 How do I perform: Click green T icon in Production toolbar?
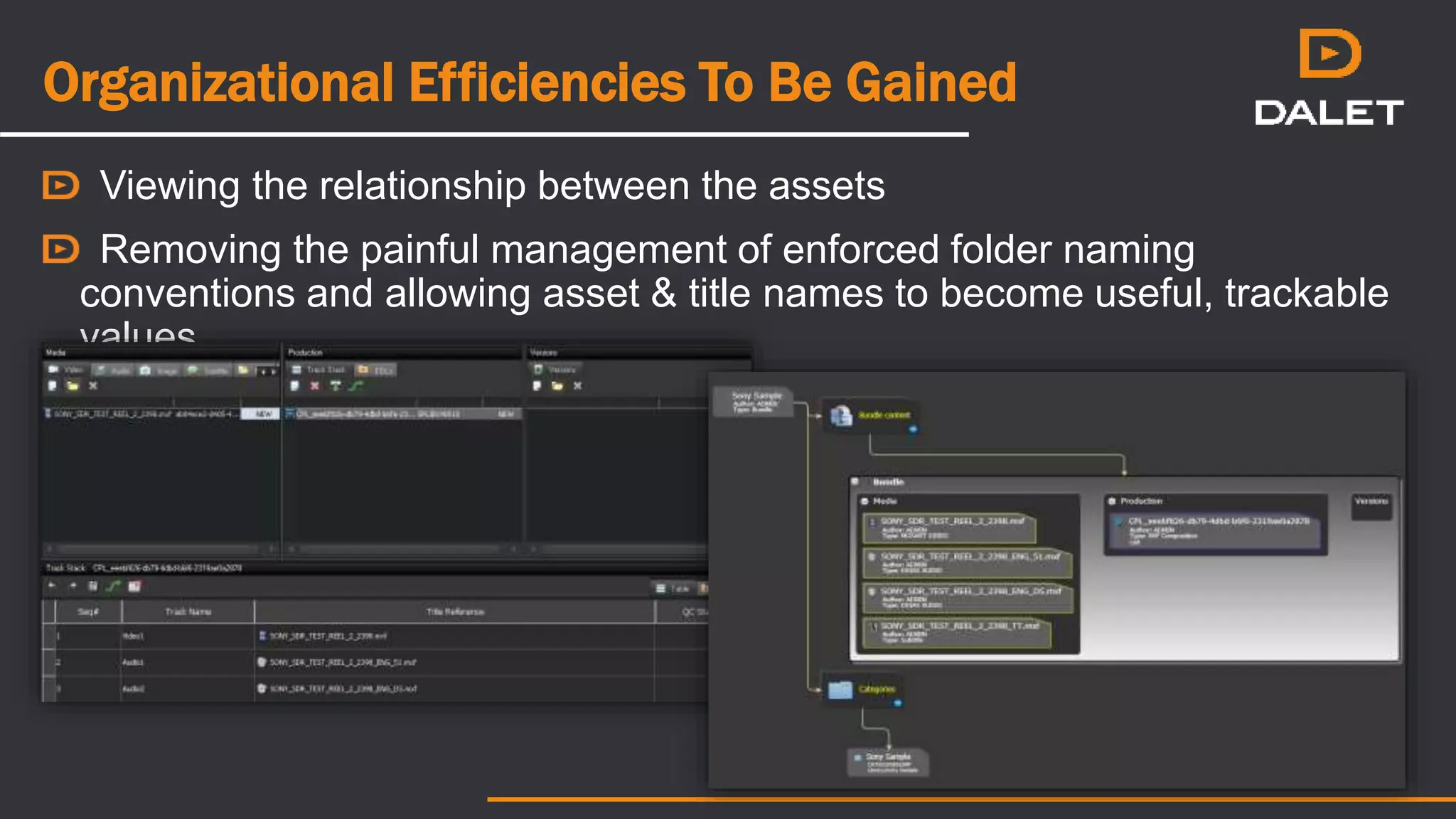tap(336, 386)
